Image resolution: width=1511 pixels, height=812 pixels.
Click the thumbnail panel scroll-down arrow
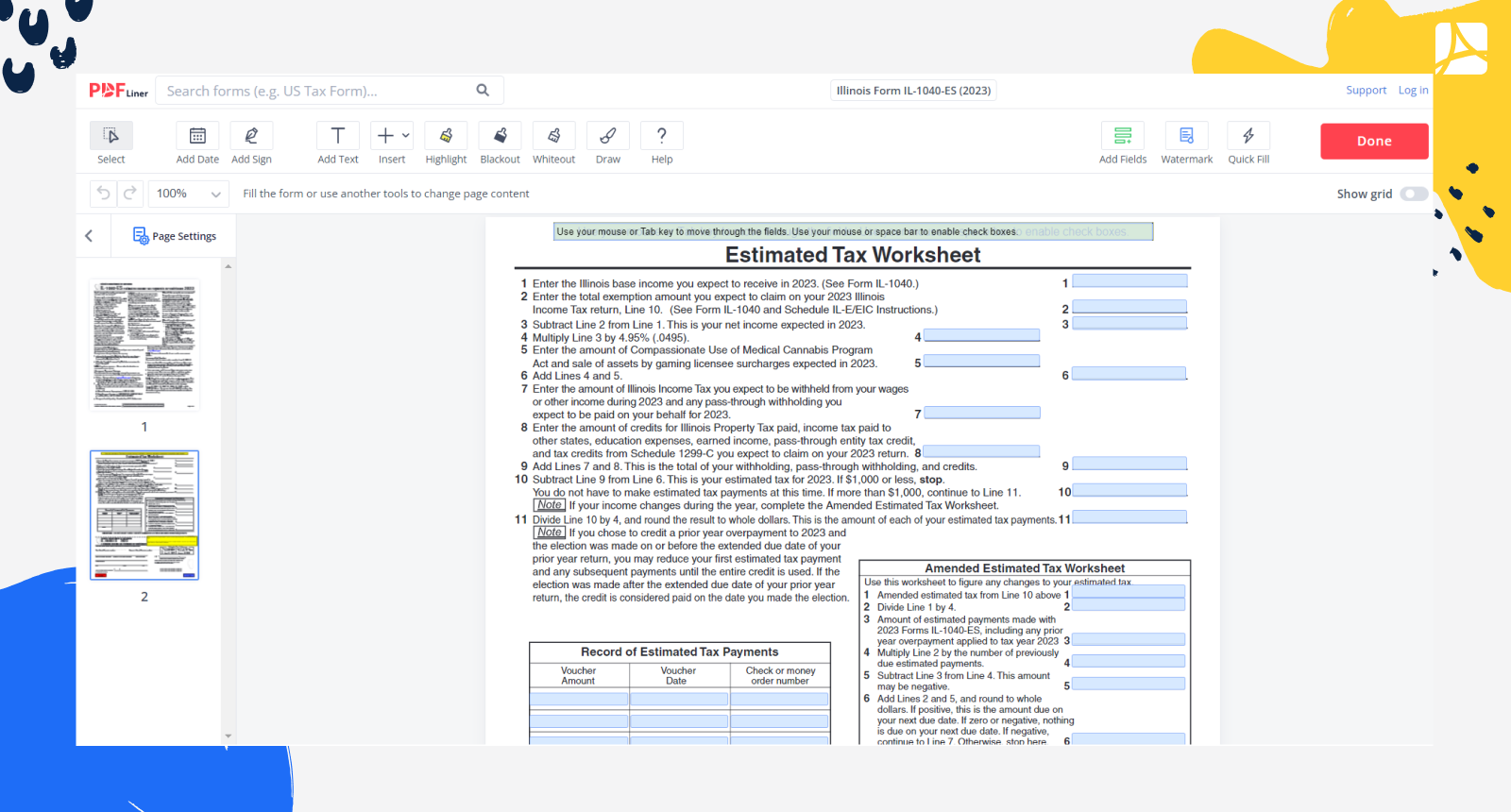(228, 736)
